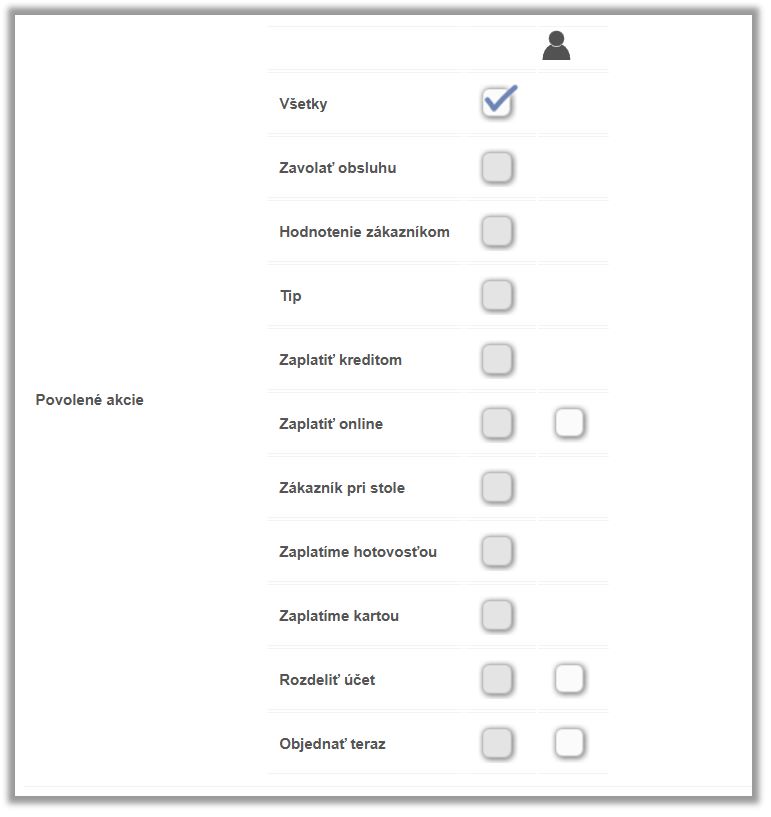Check Rozdeliť účet in the user column
Viewport: 771px width, 817px height.
[569, 679]
